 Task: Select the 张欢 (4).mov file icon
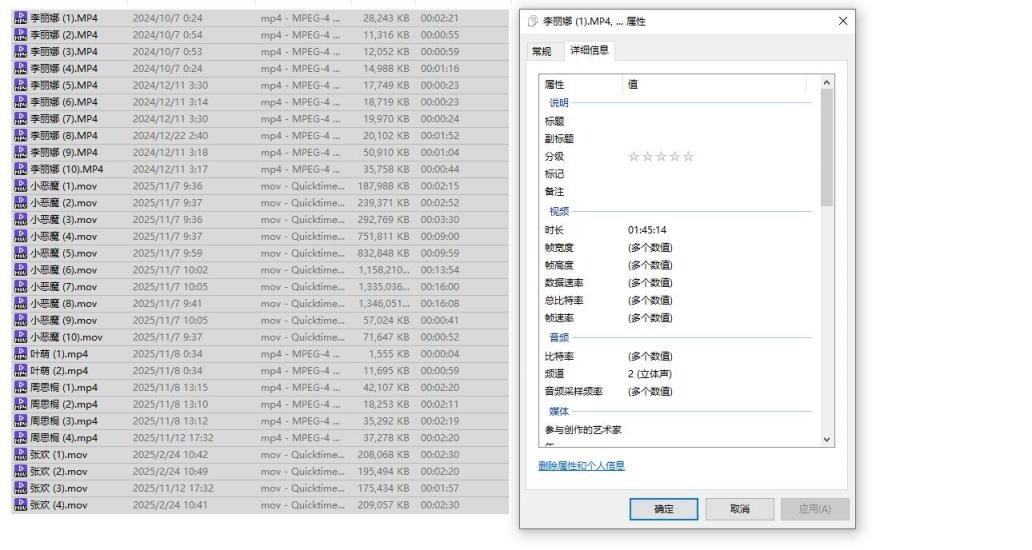click(20, 505)
